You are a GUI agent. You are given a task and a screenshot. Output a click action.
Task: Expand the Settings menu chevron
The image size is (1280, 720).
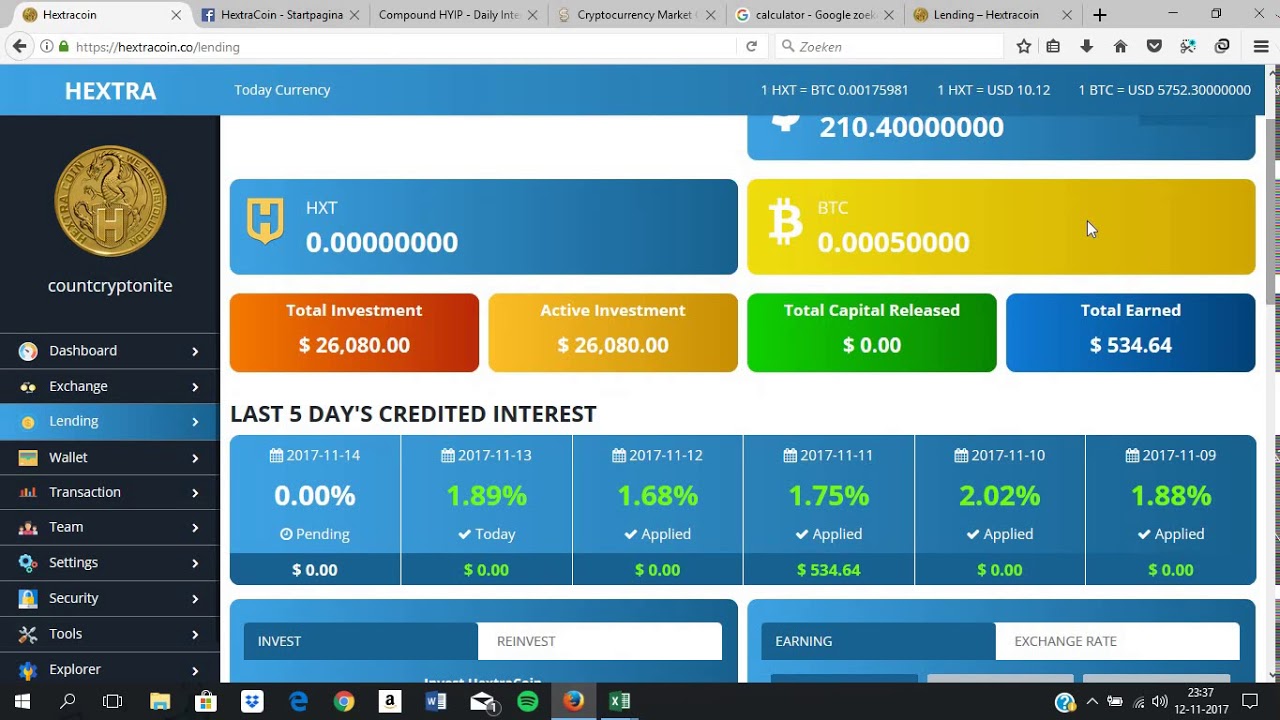pyautogui.click(x=195, y=563)
